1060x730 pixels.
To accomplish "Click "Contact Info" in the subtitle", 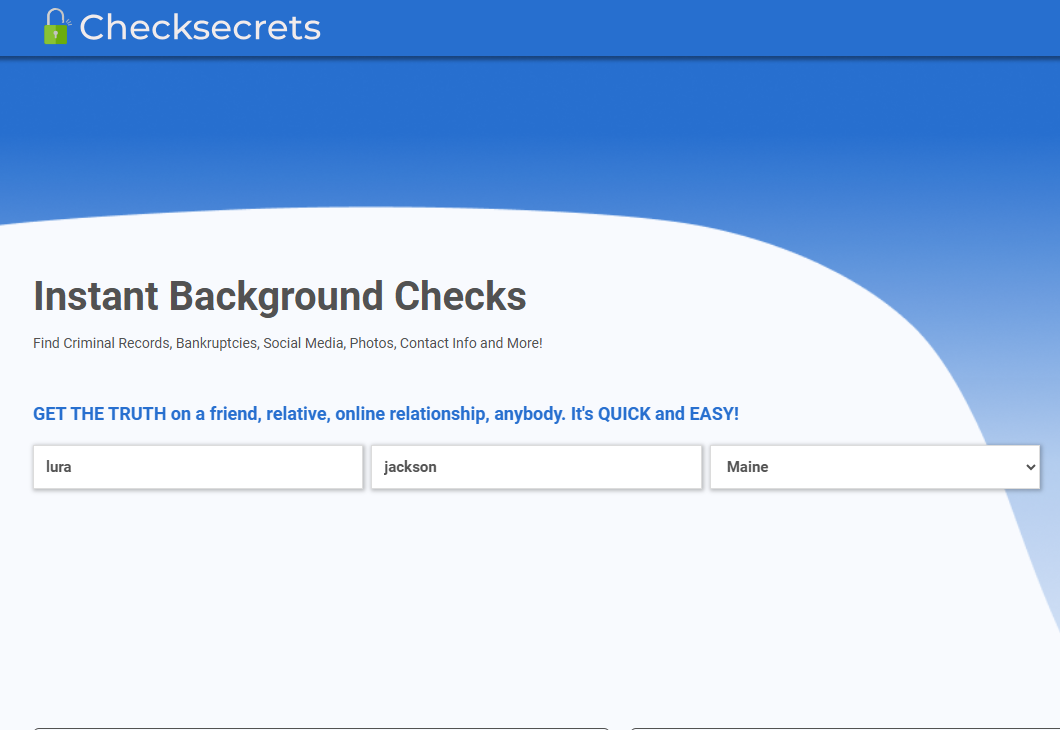I will (x=438, y=343).
